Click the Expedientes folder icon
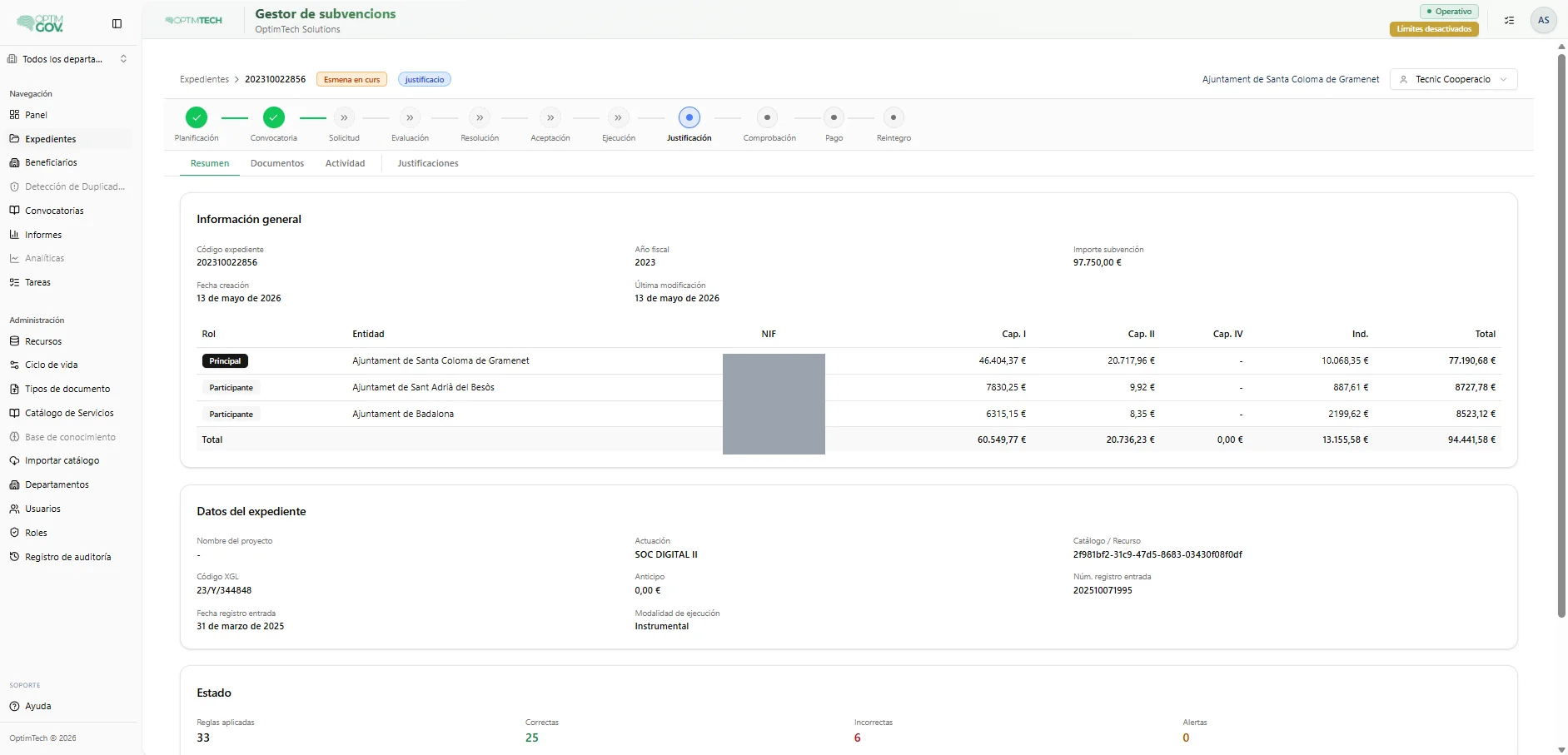The image size is (1568, 755). coord(14,139)
